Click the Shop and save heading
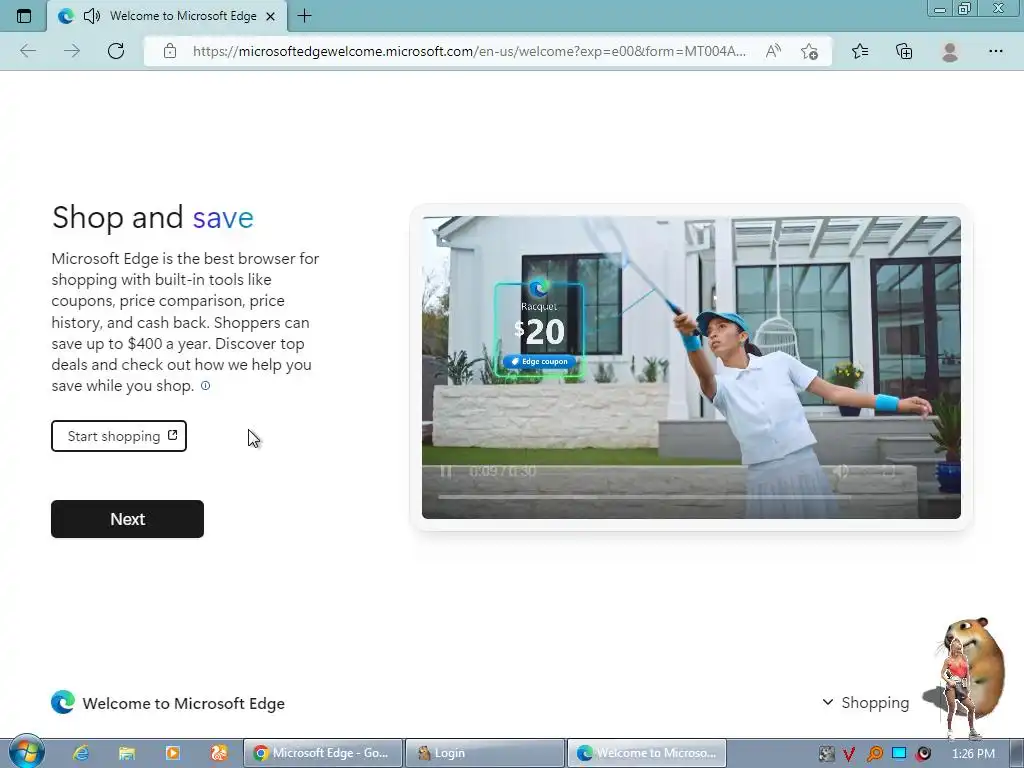 pos(153,217)
